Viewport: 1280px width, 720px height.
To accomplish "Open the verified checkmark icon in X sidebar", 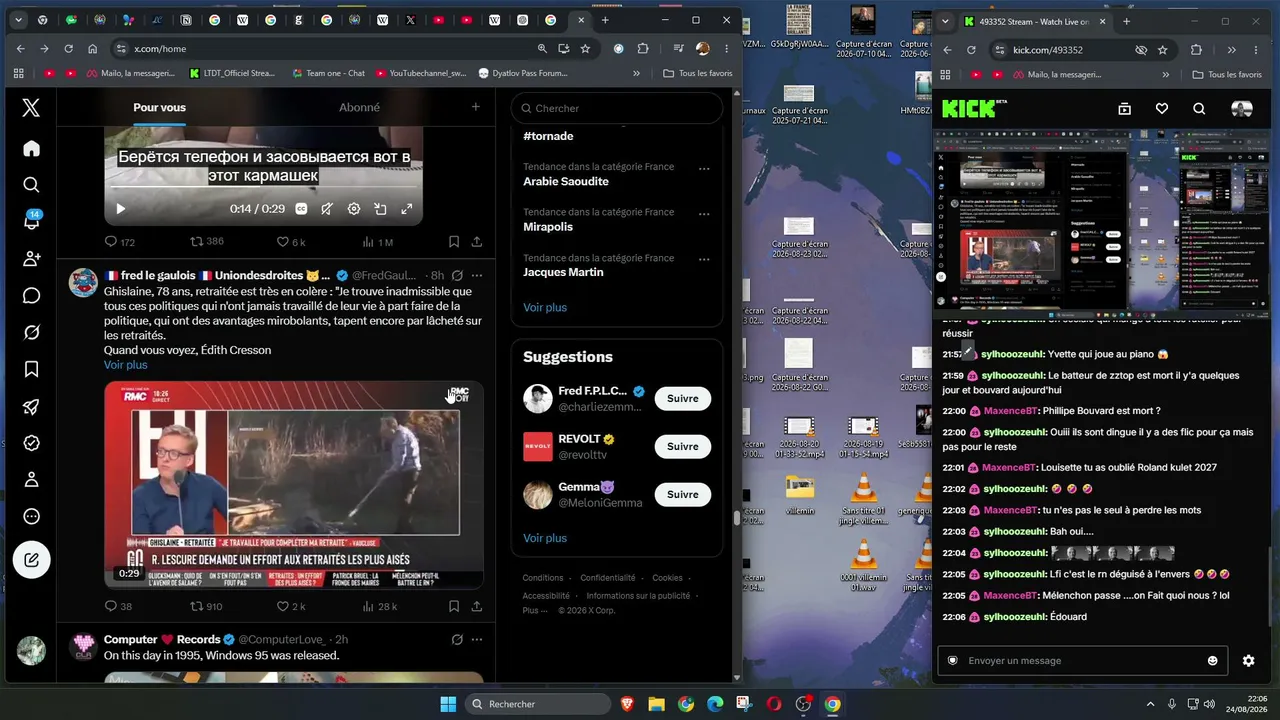I will click(31, 443).
